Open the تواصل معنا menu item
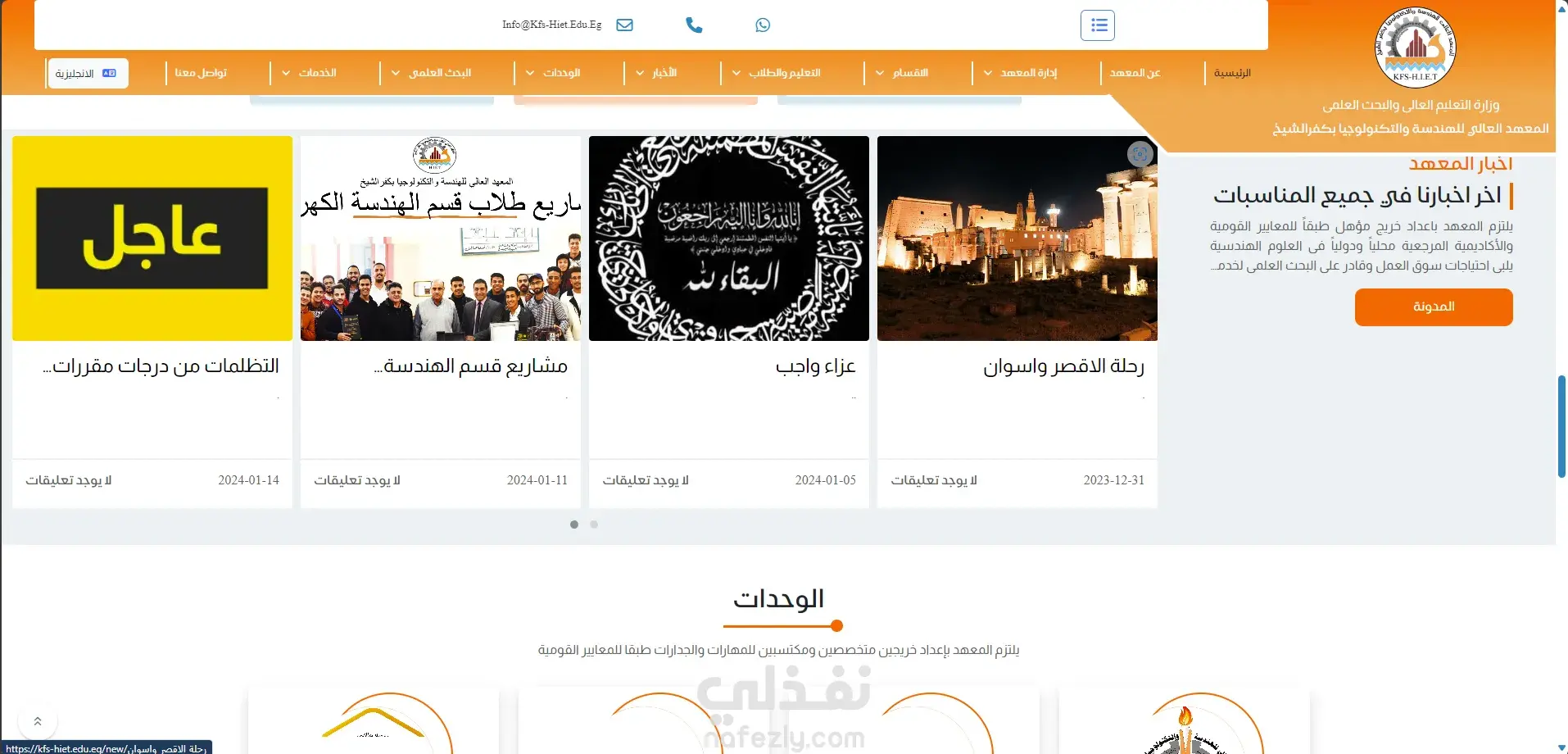 (x=201, y=73)
